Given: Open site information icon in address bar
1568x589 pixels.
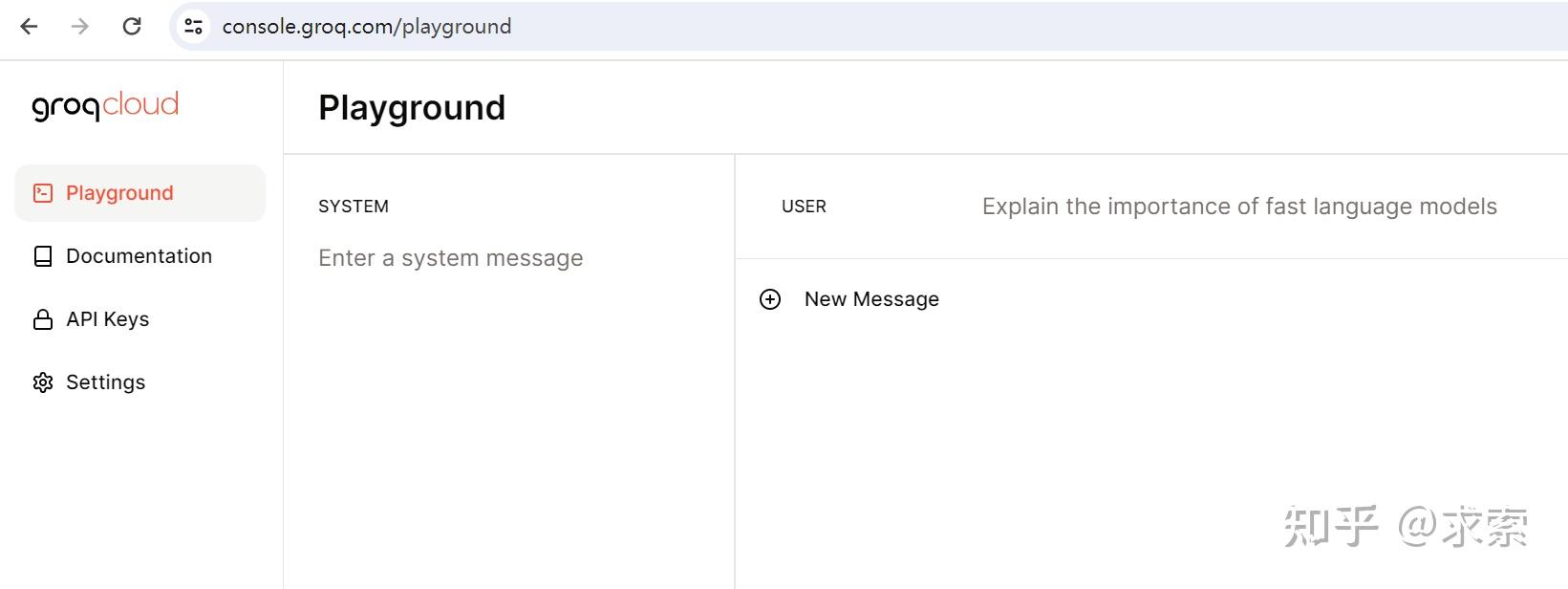Looking at the screenshot, I should tap(194, 27).
